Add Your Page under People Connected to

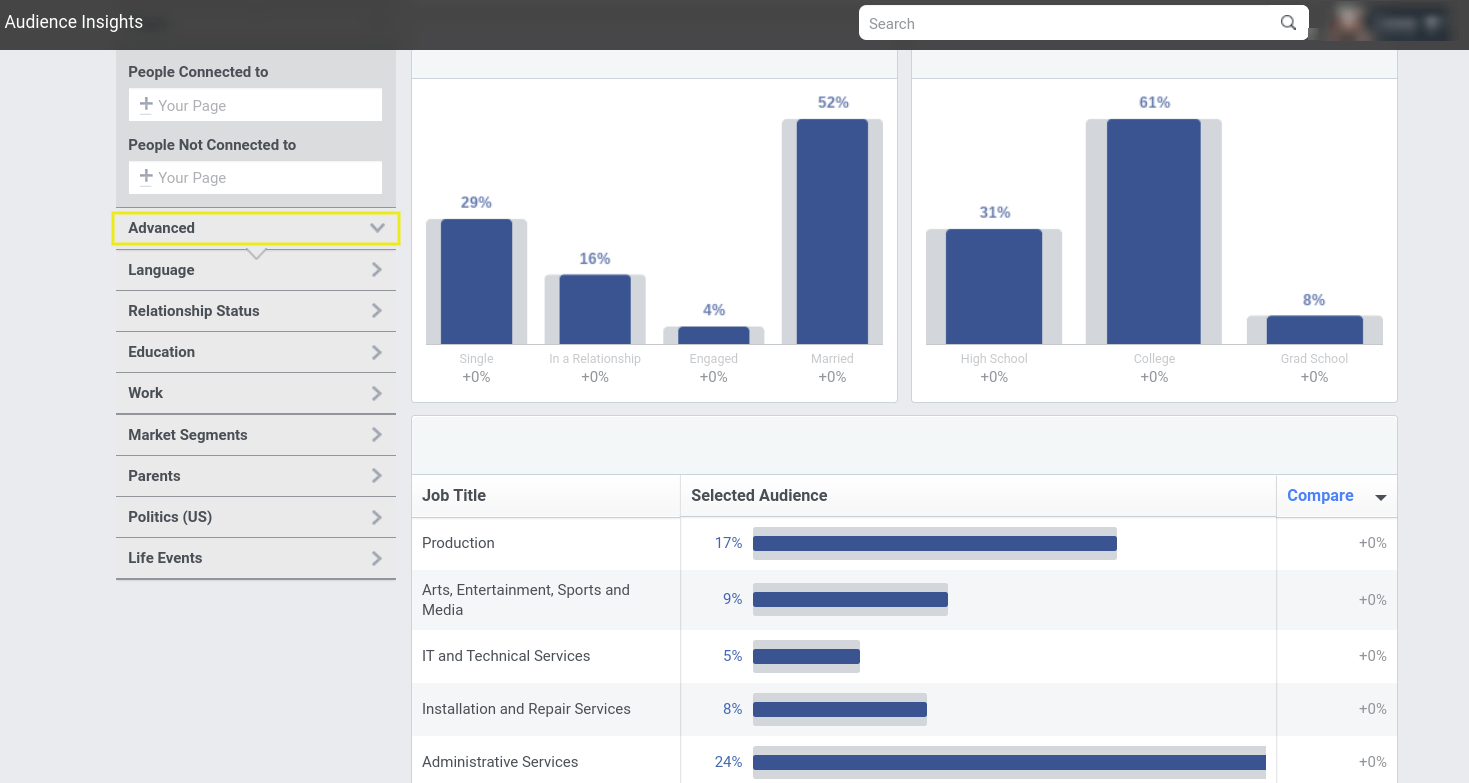pyautogui.click(x=255, y=105)
